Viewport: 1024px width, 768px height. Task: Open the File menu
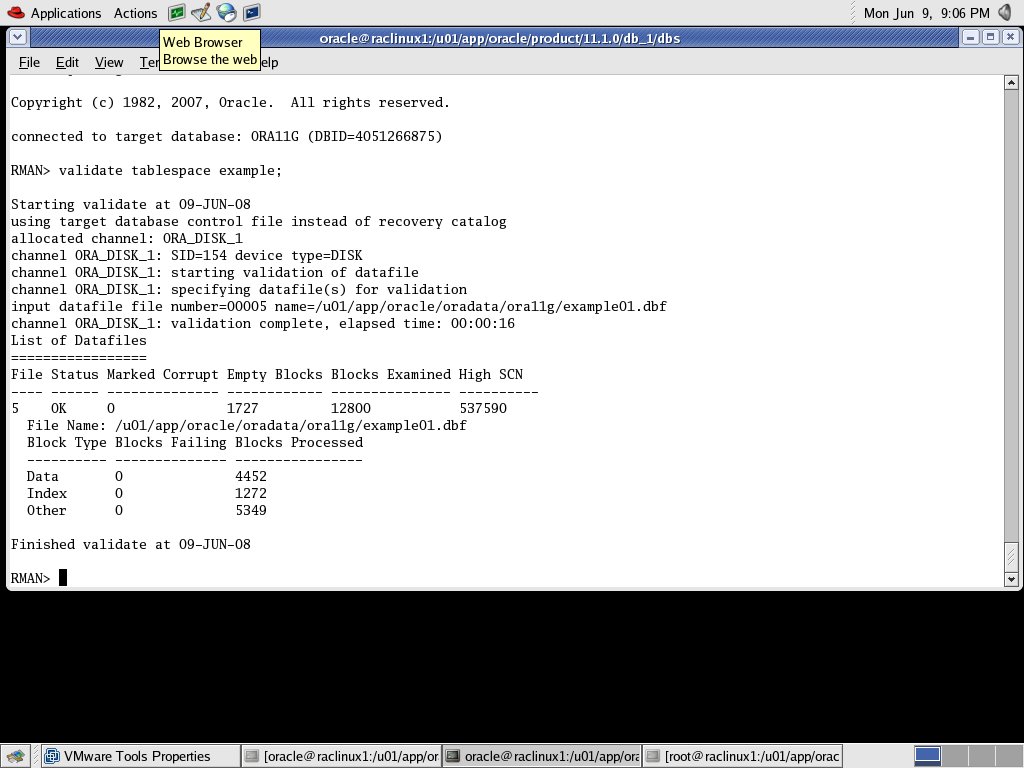(29, 62)
